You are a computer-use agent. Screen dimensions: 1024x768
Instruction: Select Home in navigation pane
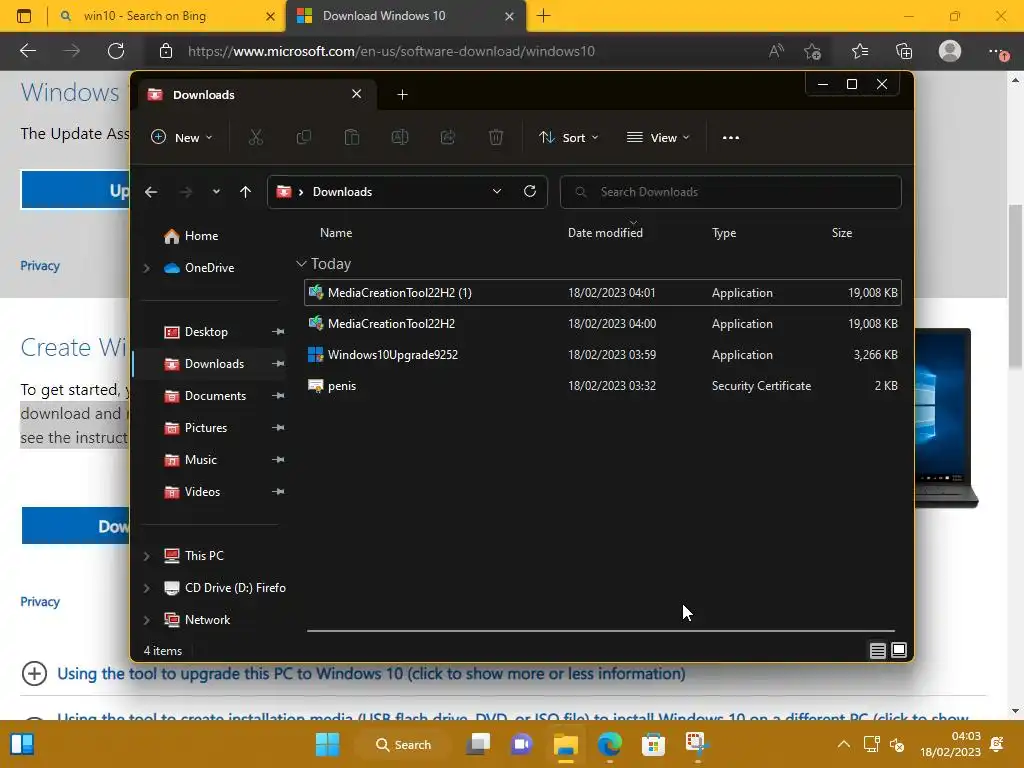201,236
